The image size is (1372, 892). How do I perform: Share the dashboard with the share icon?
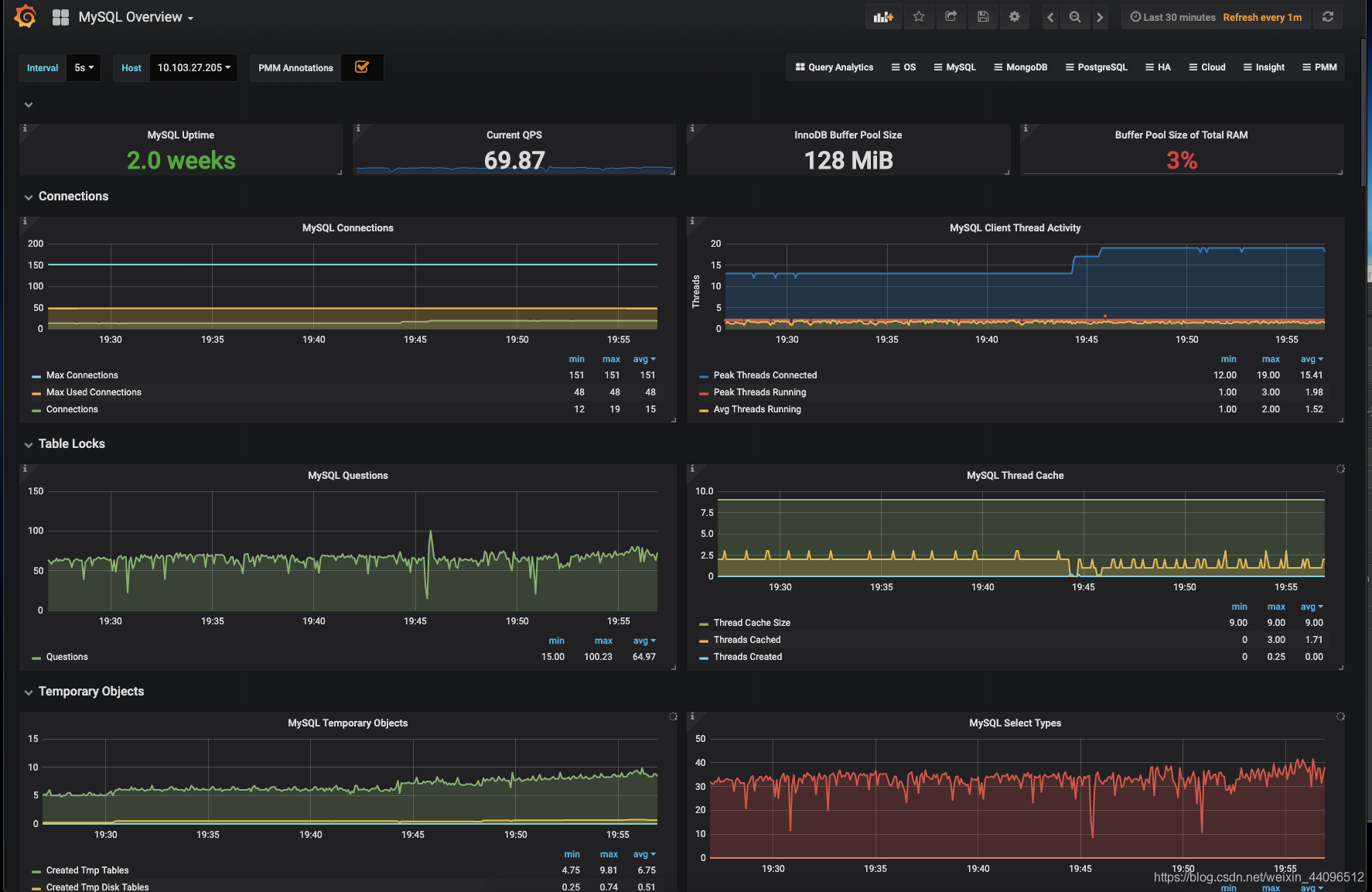tap(951, 17)
